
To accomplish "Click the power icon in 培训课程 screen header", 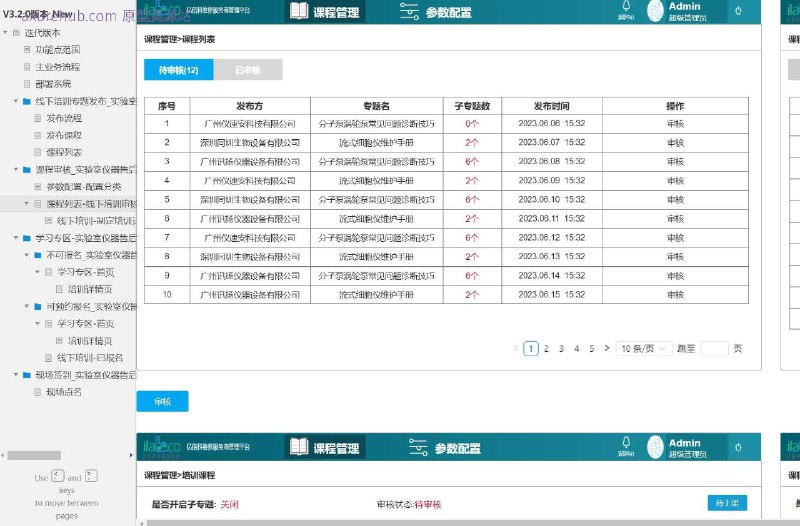I will click(x=738, y=447).
